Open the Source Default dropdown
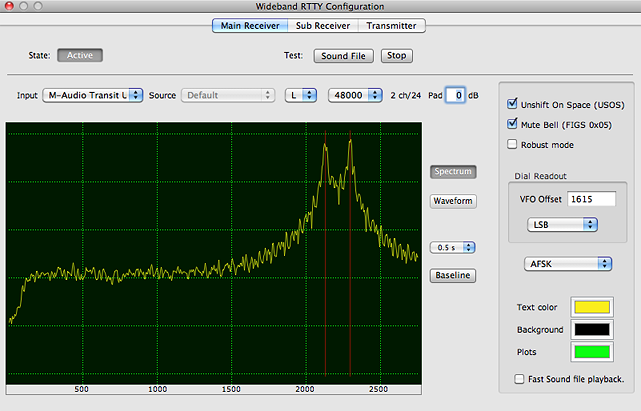The image size is (641, 411). [x=228, y=95]
